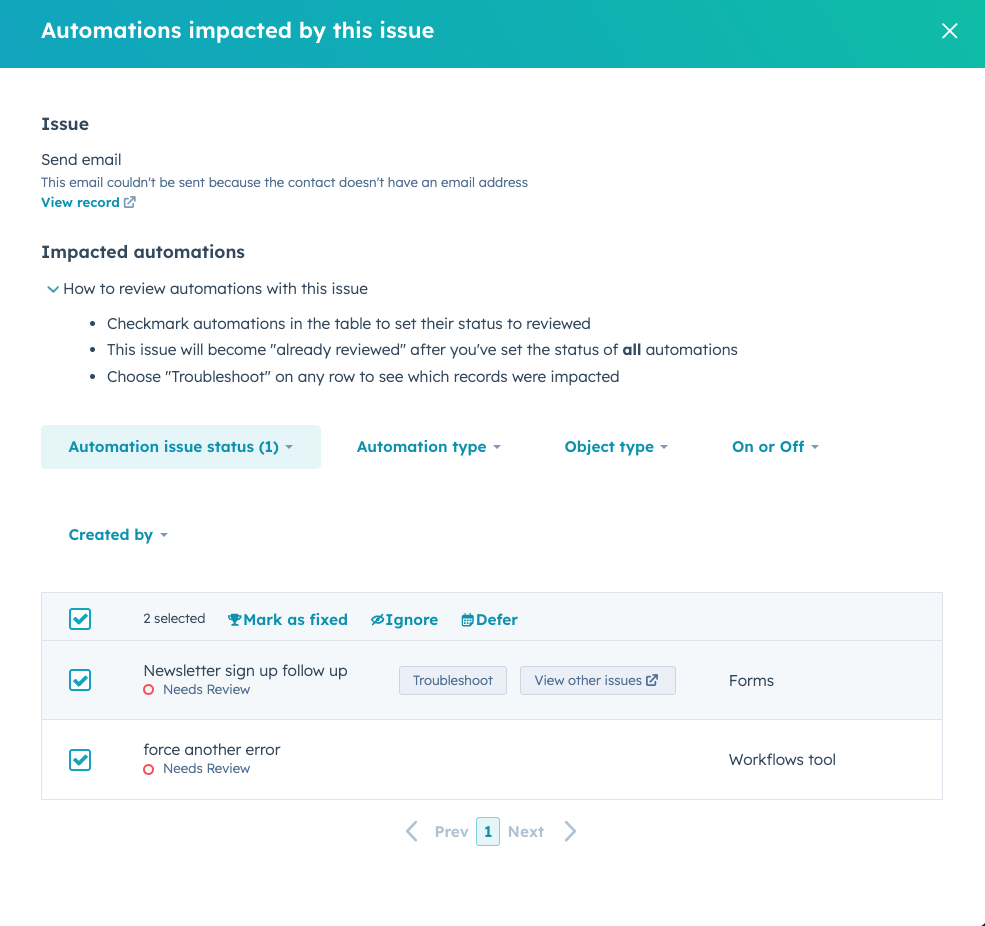Click the Needs Review icon on force another error row
Viewport: 985px width, 926px height.
click(x=147, y=768)
